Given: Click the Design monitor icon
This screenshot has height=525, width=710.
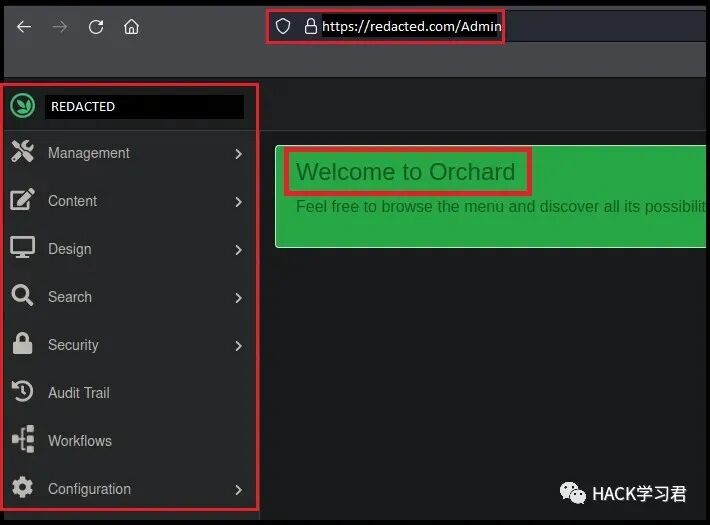Looking at the screenshot, I should click(x=22, y=247).
